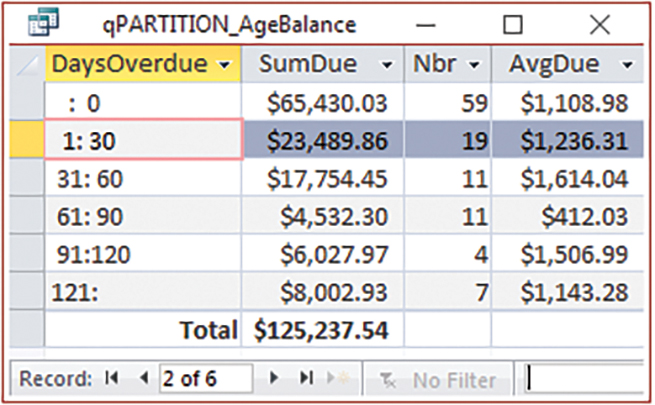Expand the SumDue column filter dropdown
655x405 pixels.
(x=388, y=65)
